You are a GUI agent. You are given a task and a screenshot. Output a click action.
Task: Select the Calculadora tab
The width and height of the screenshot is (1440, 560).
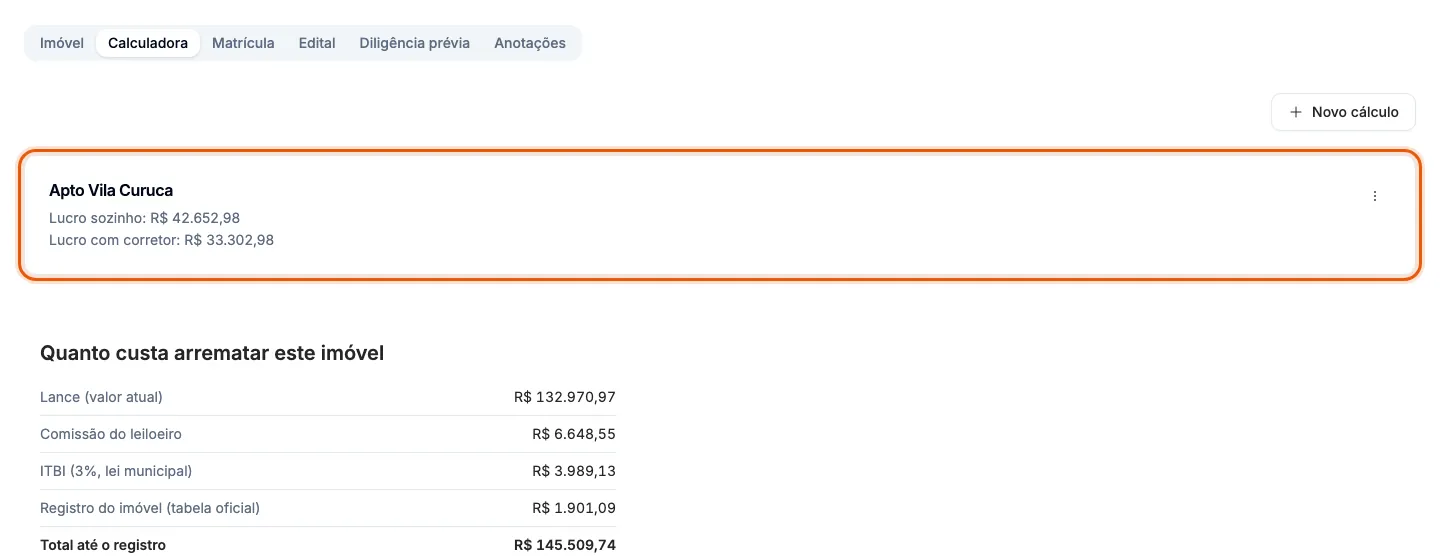click(148, 43)
